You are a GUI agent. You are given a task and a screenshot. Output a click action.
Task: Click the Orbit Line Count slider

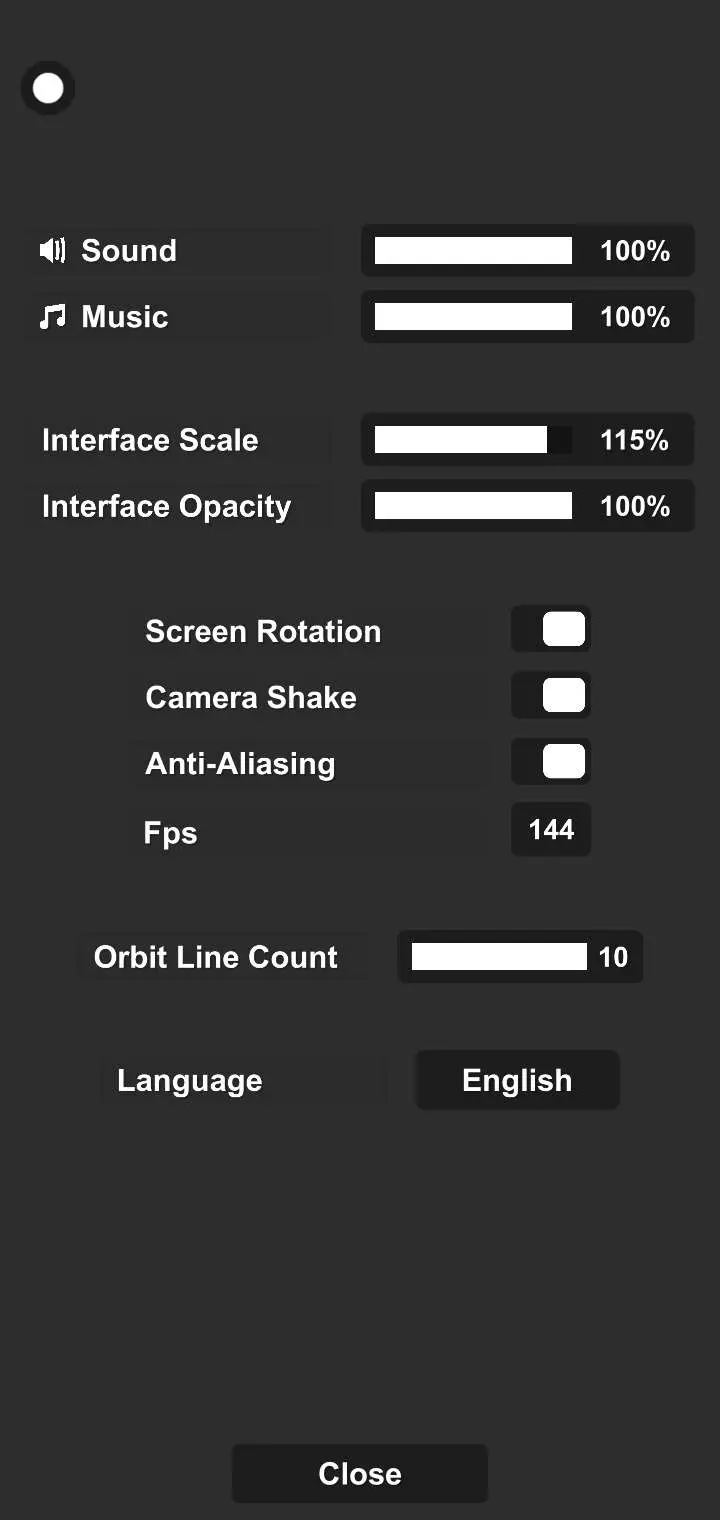point(499,957)
